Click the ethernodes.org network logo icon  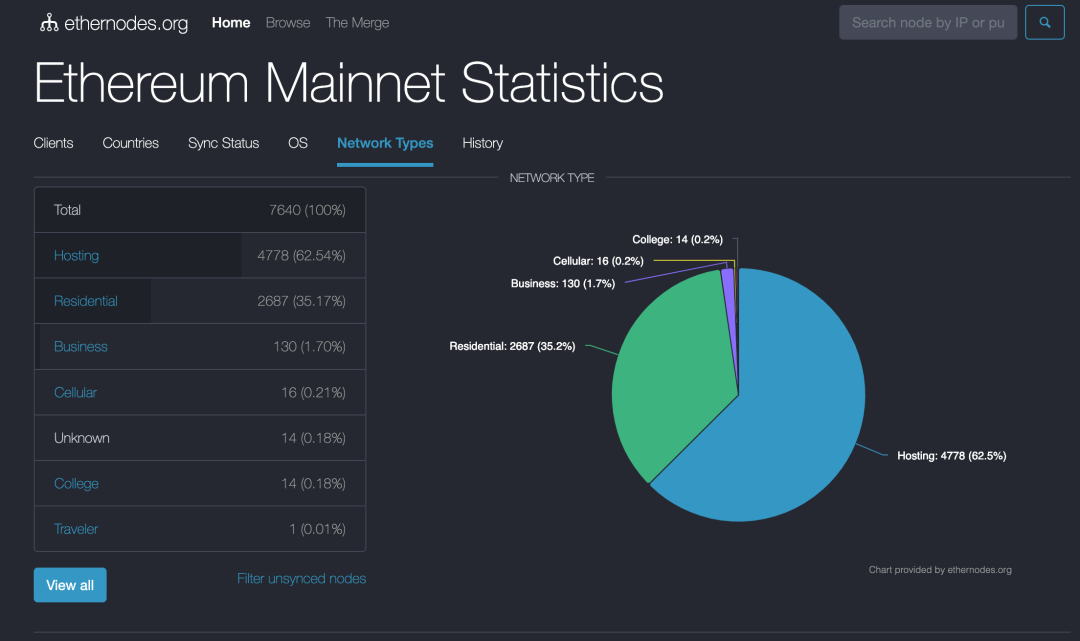[49, 23]
